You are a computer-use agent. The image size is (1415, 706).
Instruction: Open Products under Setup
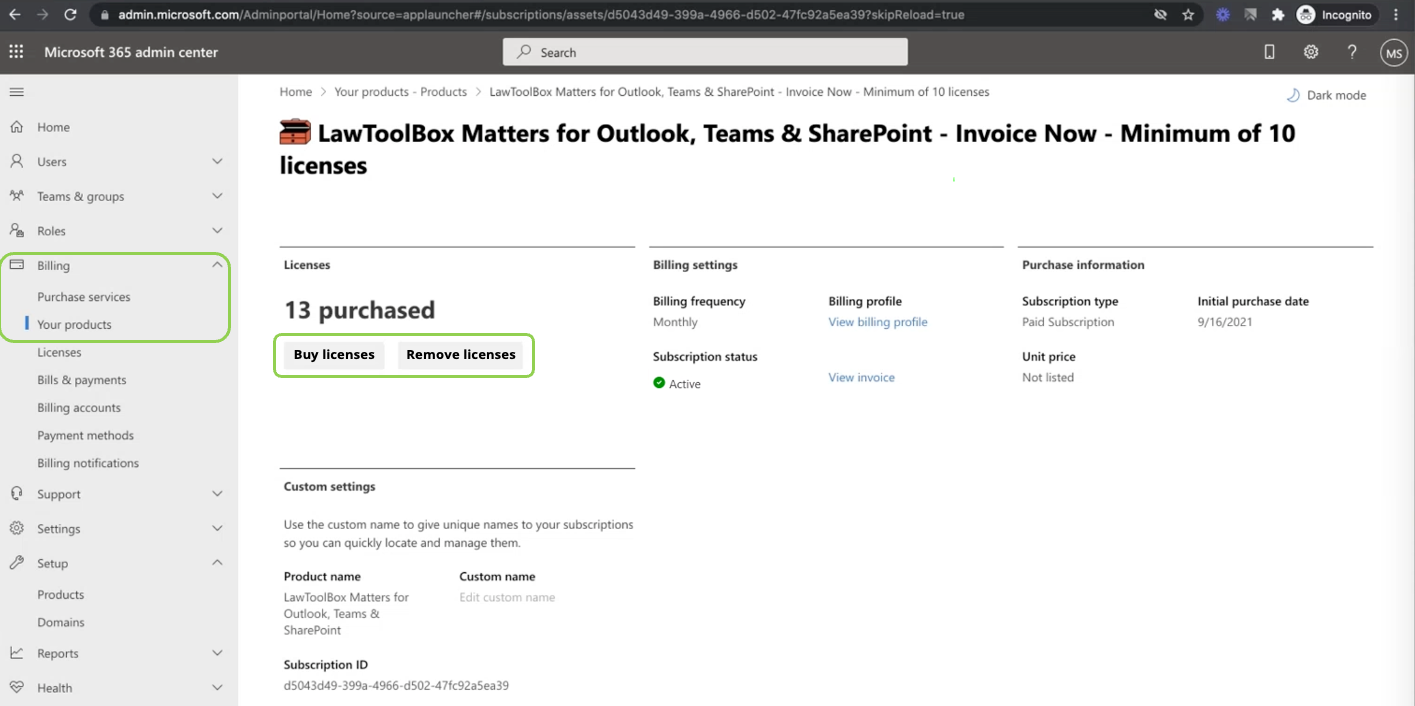tap(61, 594)
